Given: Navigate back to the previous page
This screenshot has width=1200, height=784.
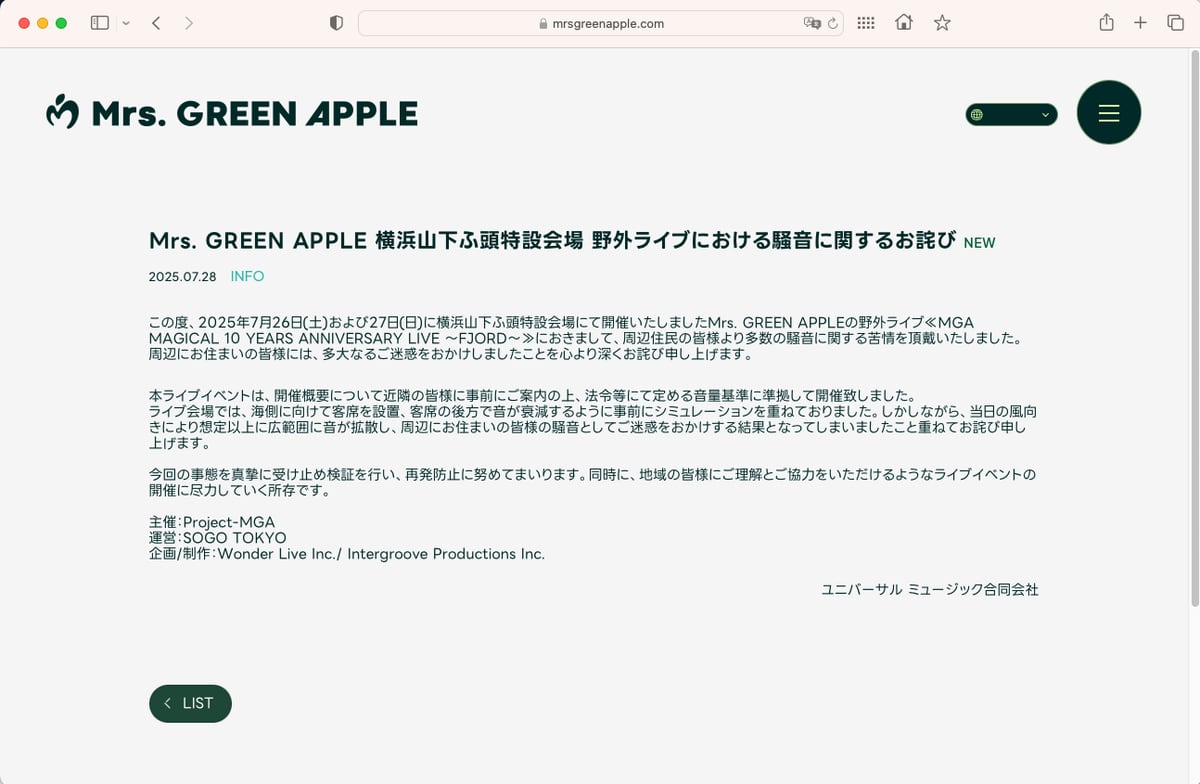Looking at the screenshot, I should point(156,23).
